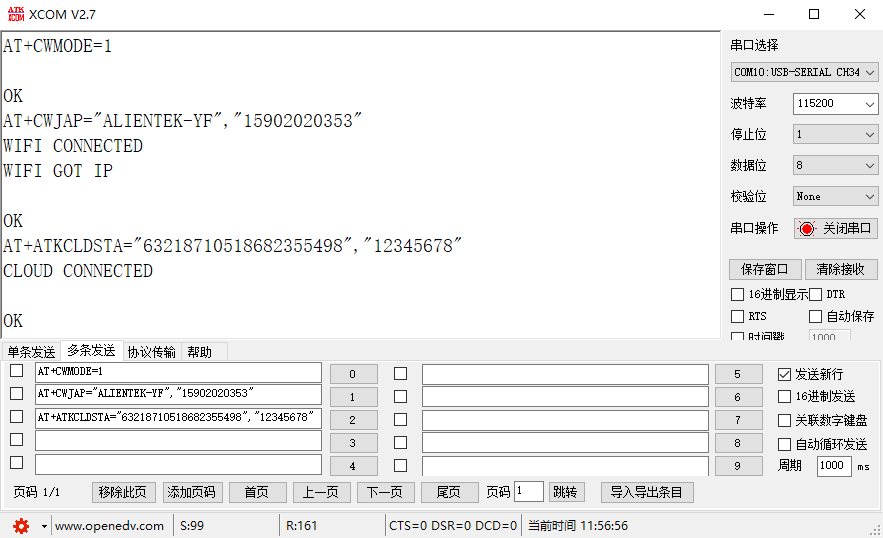Click the XCOM app logo icon
Viewport: 883px width, 538px height.
[x=14, y=14]
